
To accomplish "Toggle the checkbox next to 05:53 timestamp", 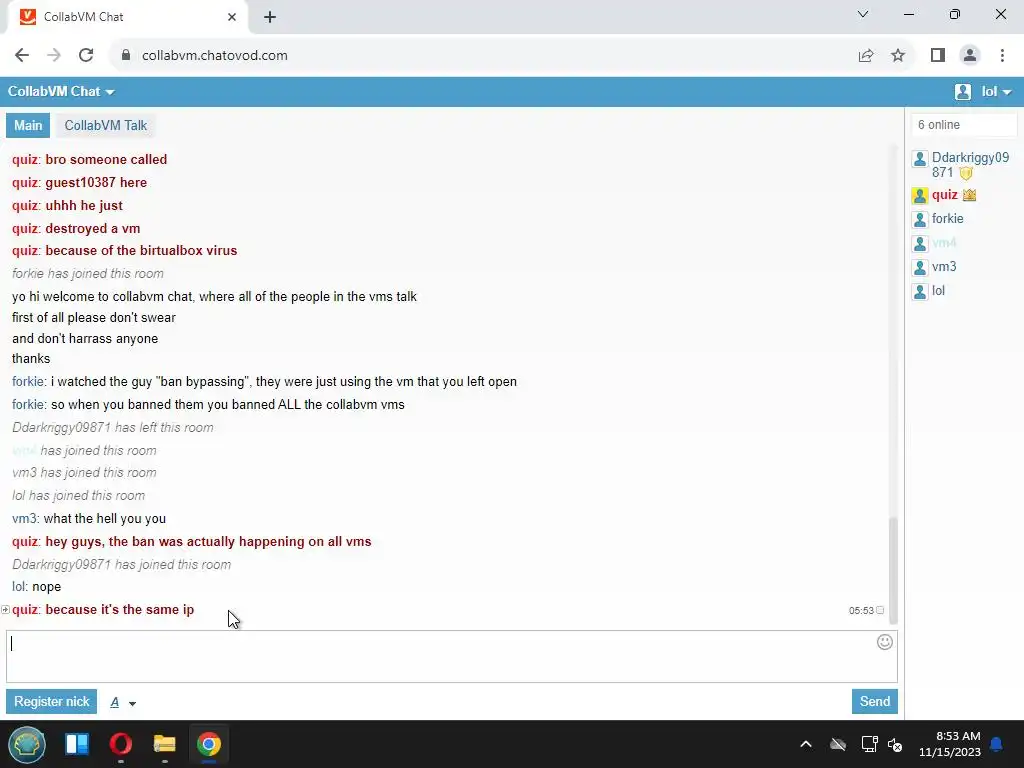I will [880, 610].
